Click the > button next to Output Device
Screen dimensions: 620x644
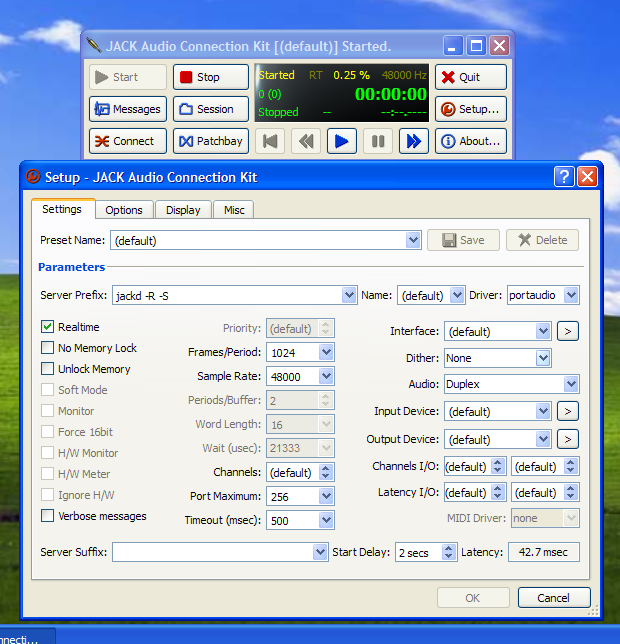coord(568,439)
